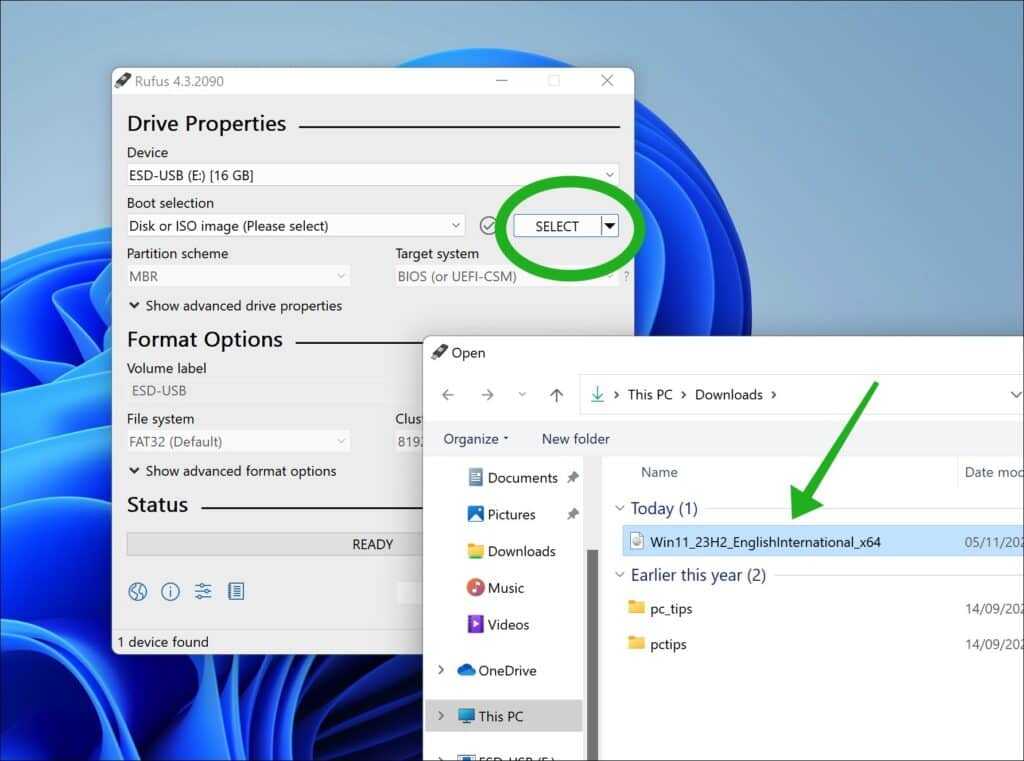Viewport: 1024px width, 761px height.
Task: Open recent locations dropdown chevron
Action: tap(522, 395)
